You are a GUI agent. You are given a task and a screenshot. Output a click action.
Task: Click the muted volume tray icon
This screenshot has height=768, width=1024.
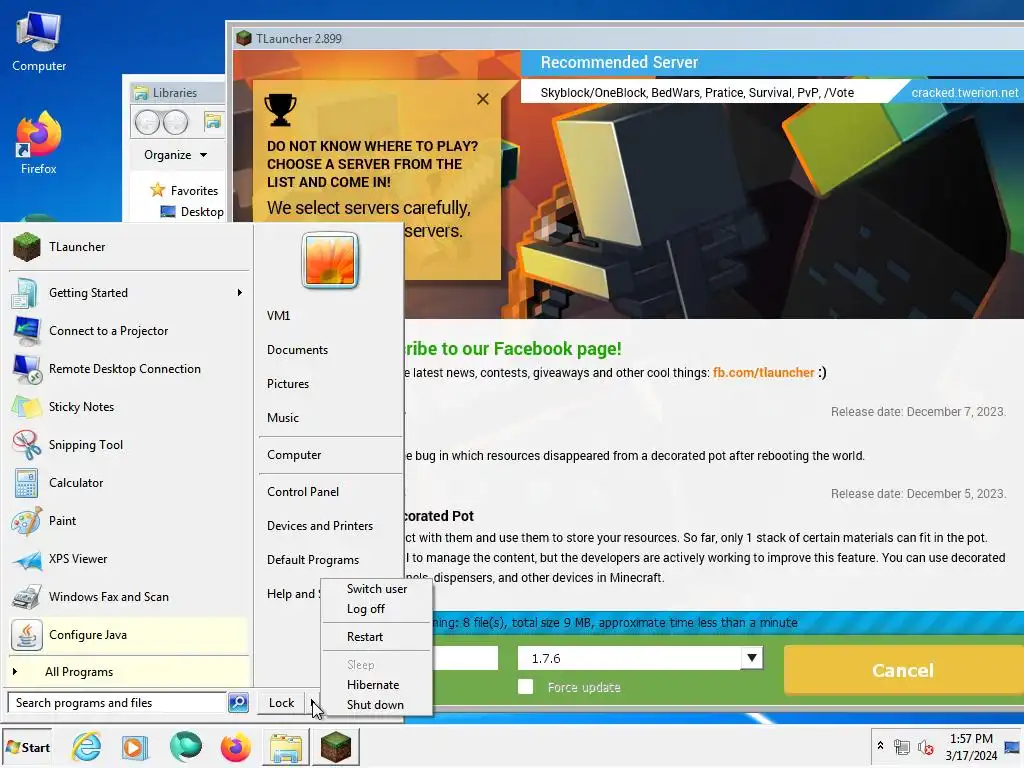pyautogui.click(x=925, y=746)
